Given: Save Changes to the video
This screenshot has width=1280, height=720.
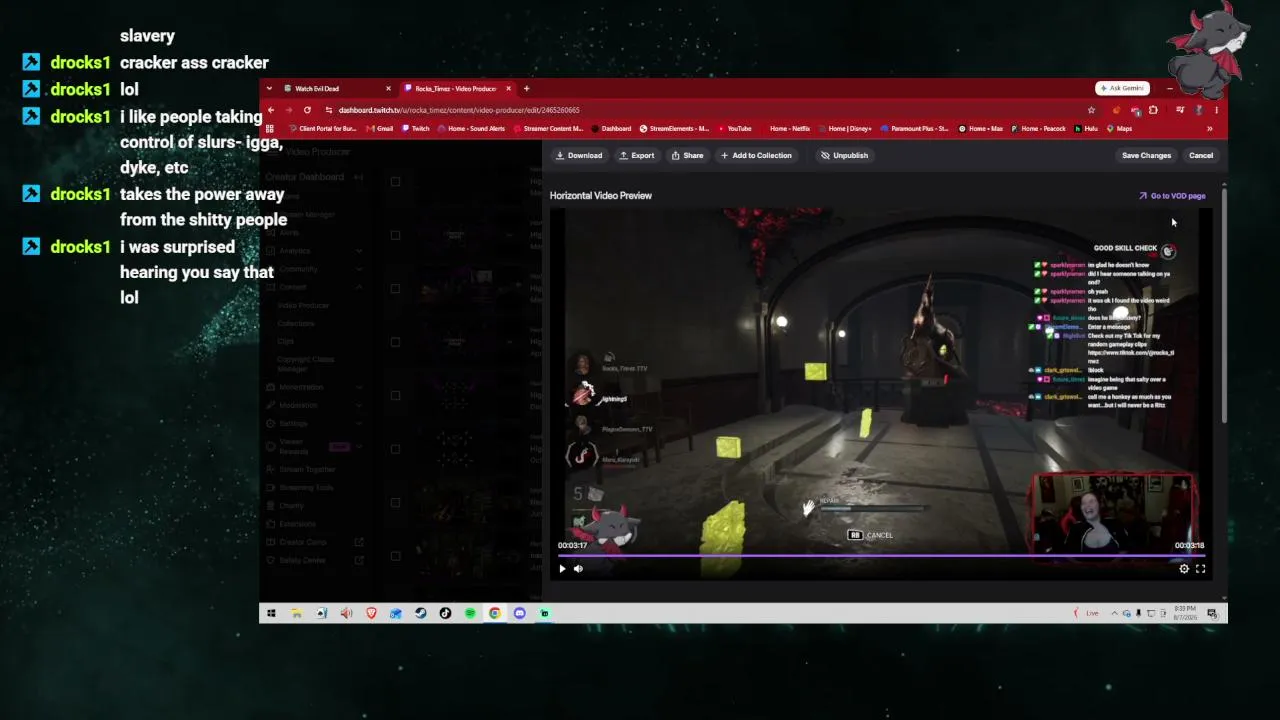Looking at the screenshot, I should (x=1146, y=155).
